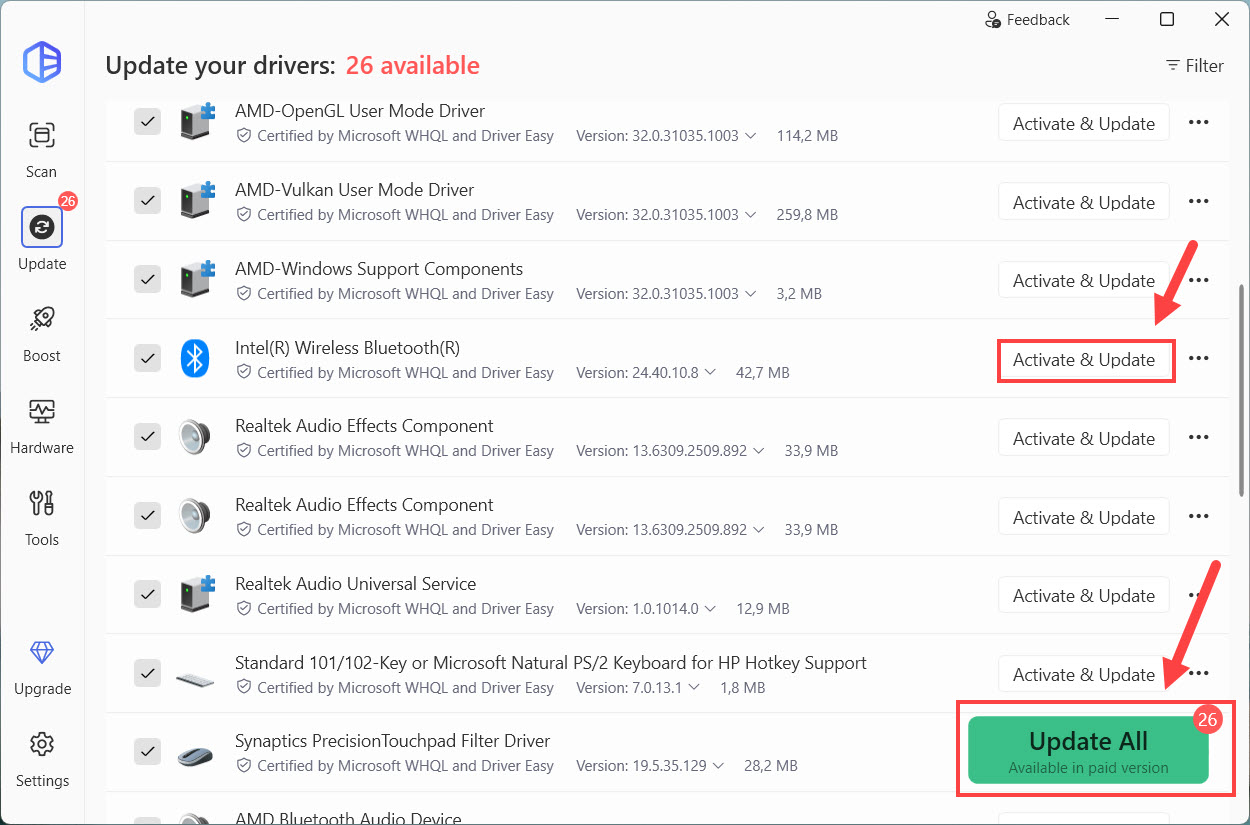Open more options for Intel Wireless Bluetooth
This screenshot has height=825, width=1250.
pyautogui.click(x=1198, y=358)
